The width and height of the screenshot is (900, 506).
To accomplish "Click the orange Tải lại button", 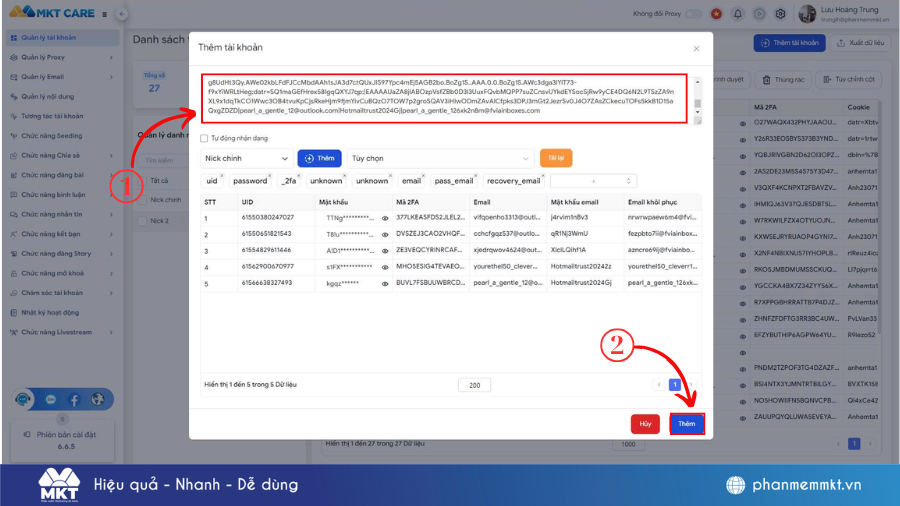I will [556, 158].
